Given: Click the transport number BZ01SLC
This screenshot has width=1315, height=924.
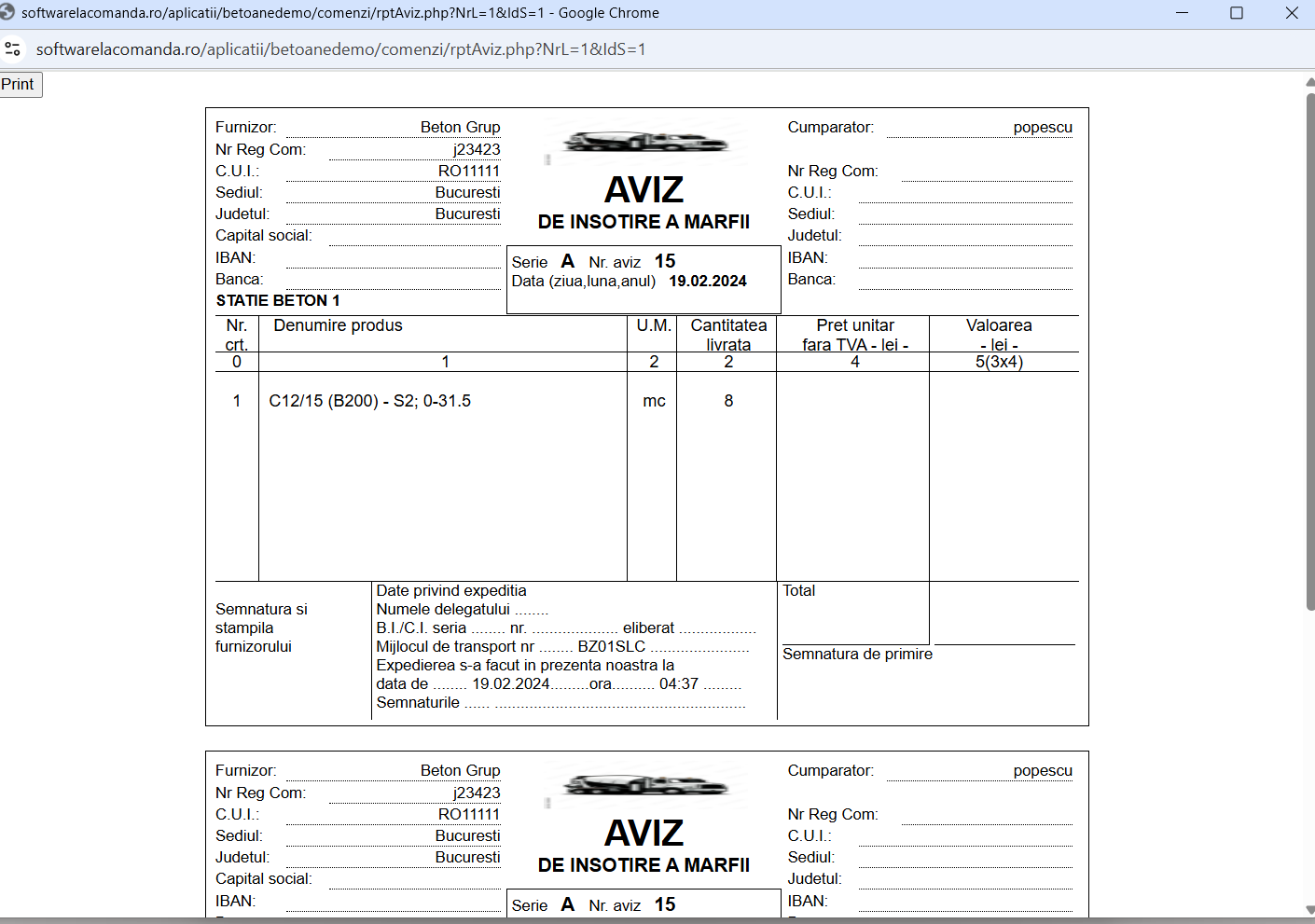Looking at the screenshot, I should [612, 646].
